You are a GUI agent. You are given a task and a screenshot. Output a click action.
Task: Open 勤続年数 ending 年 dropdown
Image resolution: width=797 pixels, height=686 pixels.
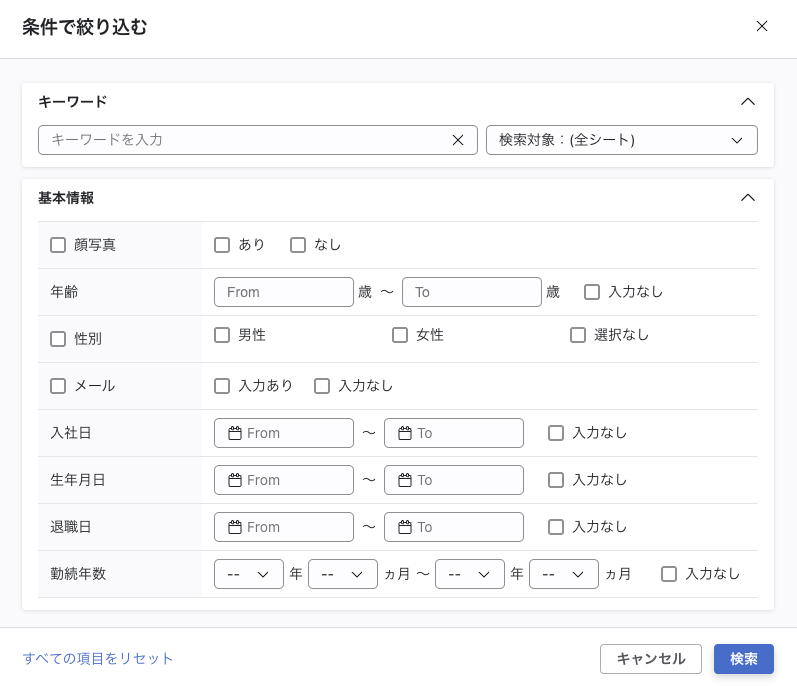coord(470,574)
